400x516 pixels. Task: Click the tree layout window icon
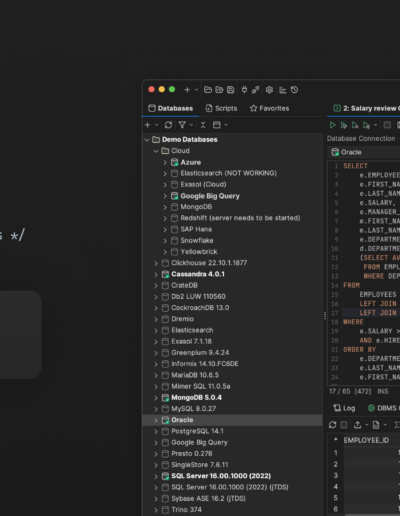point(217,125)
